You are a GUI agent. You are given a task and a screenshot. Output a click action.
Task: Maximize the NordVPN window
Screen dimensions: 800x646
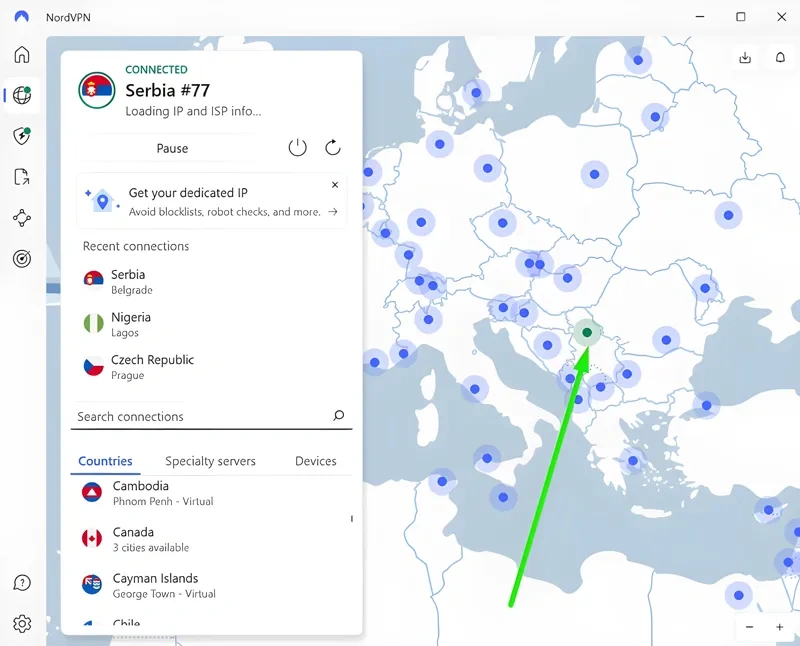[741, 17]
